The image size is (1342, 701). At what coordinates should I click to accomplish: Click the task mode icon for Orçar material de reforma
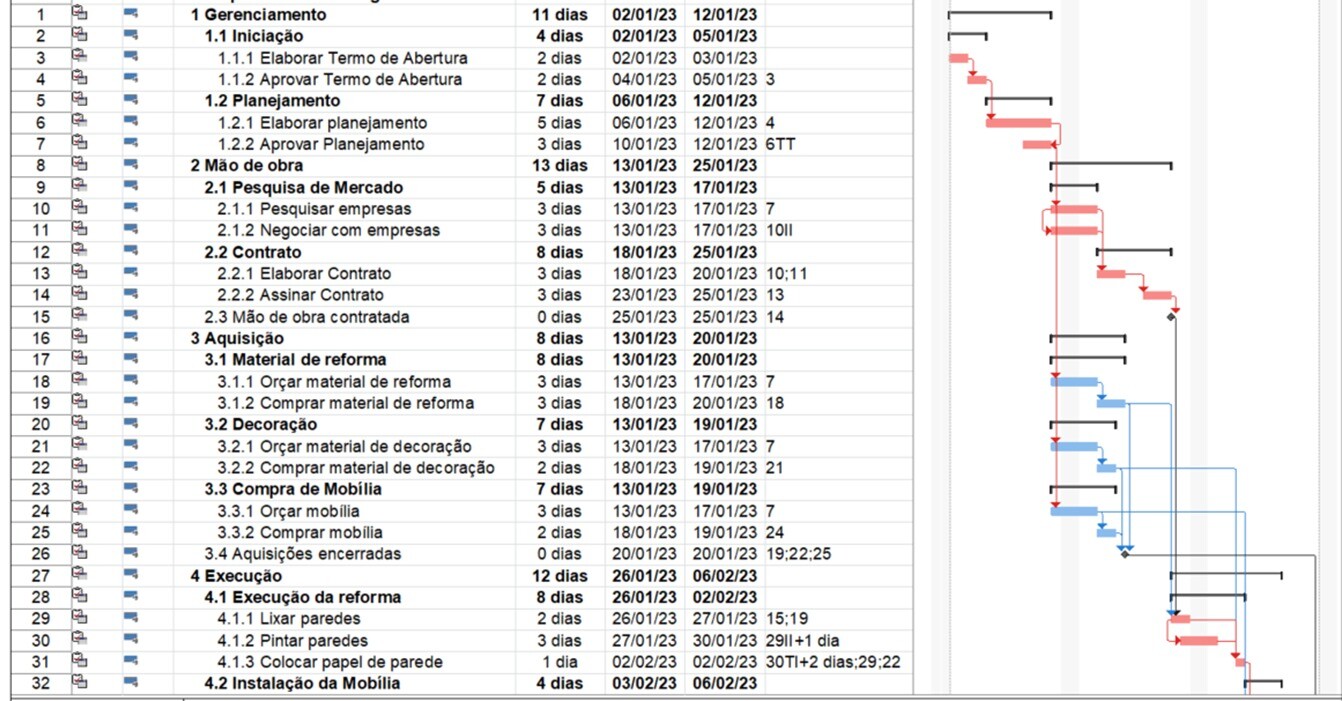[x=131, y=382]
